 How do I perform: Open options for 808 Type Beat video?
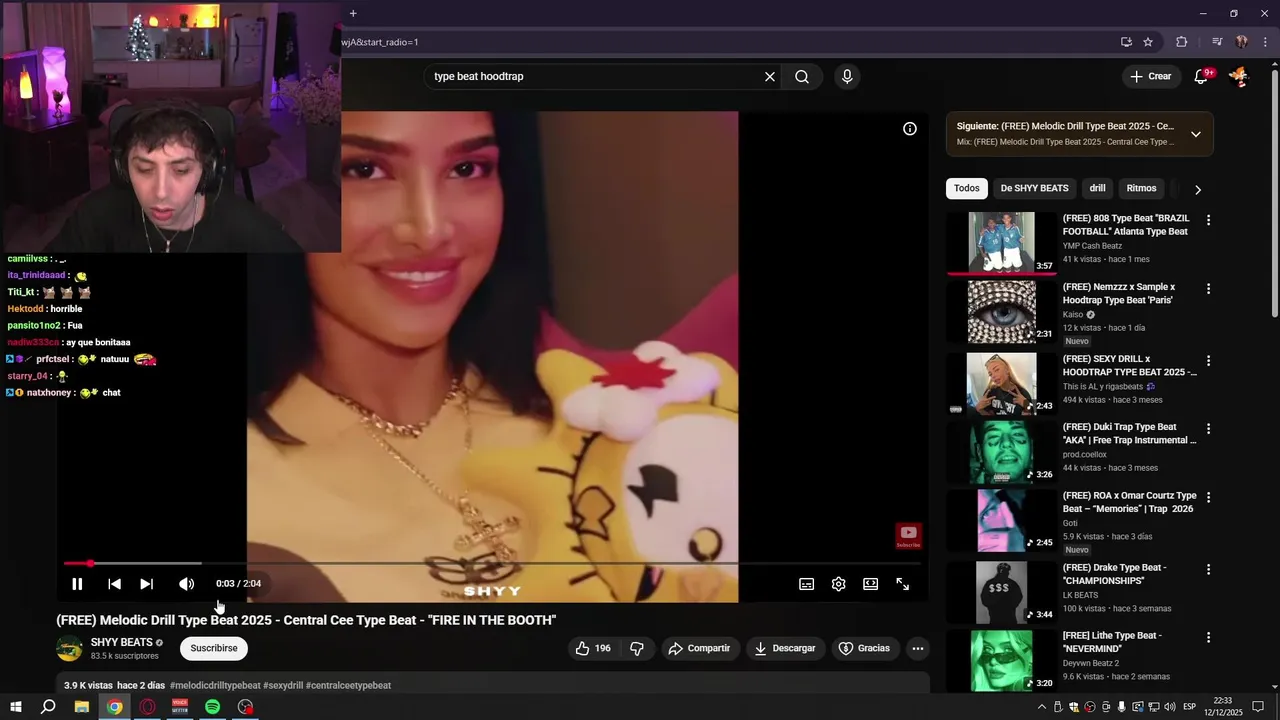(1208, 220)
